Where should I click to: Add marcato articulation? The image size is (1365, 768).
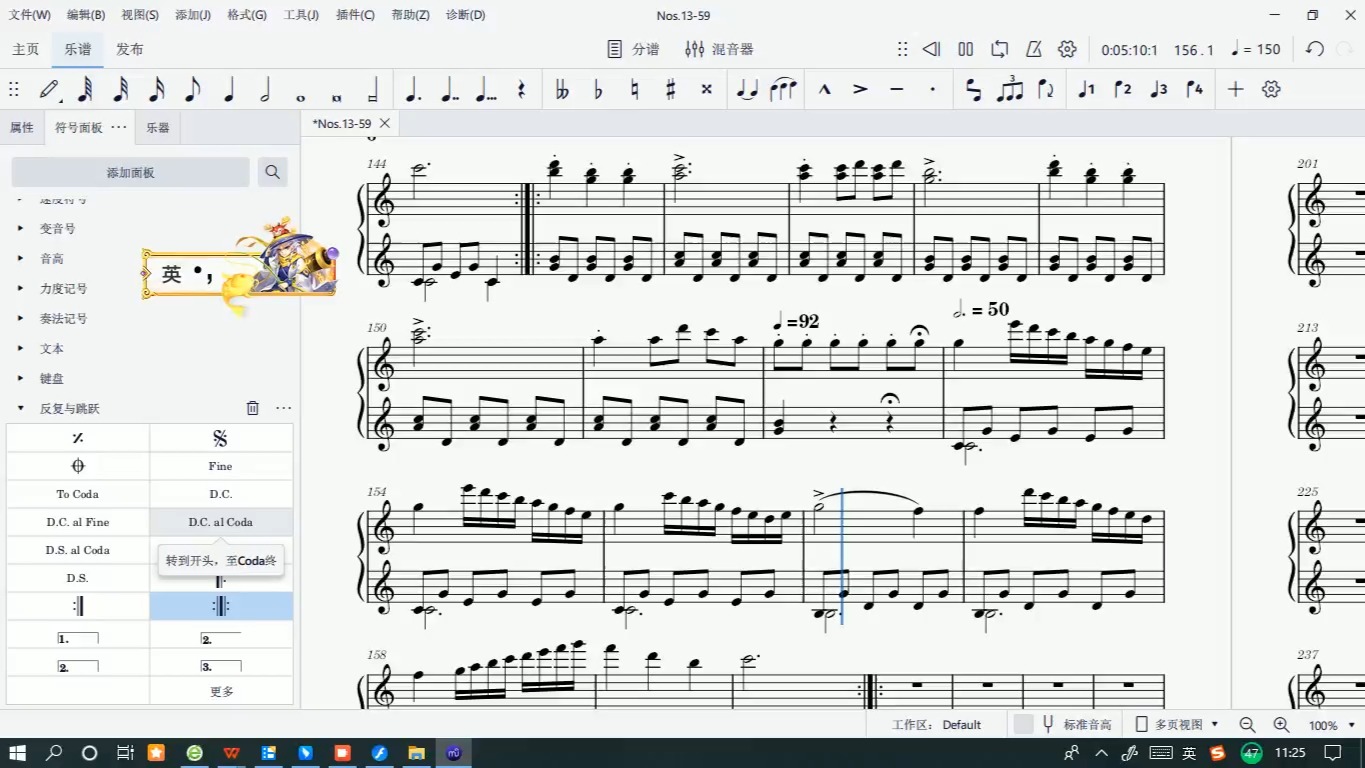coord(824,89)
